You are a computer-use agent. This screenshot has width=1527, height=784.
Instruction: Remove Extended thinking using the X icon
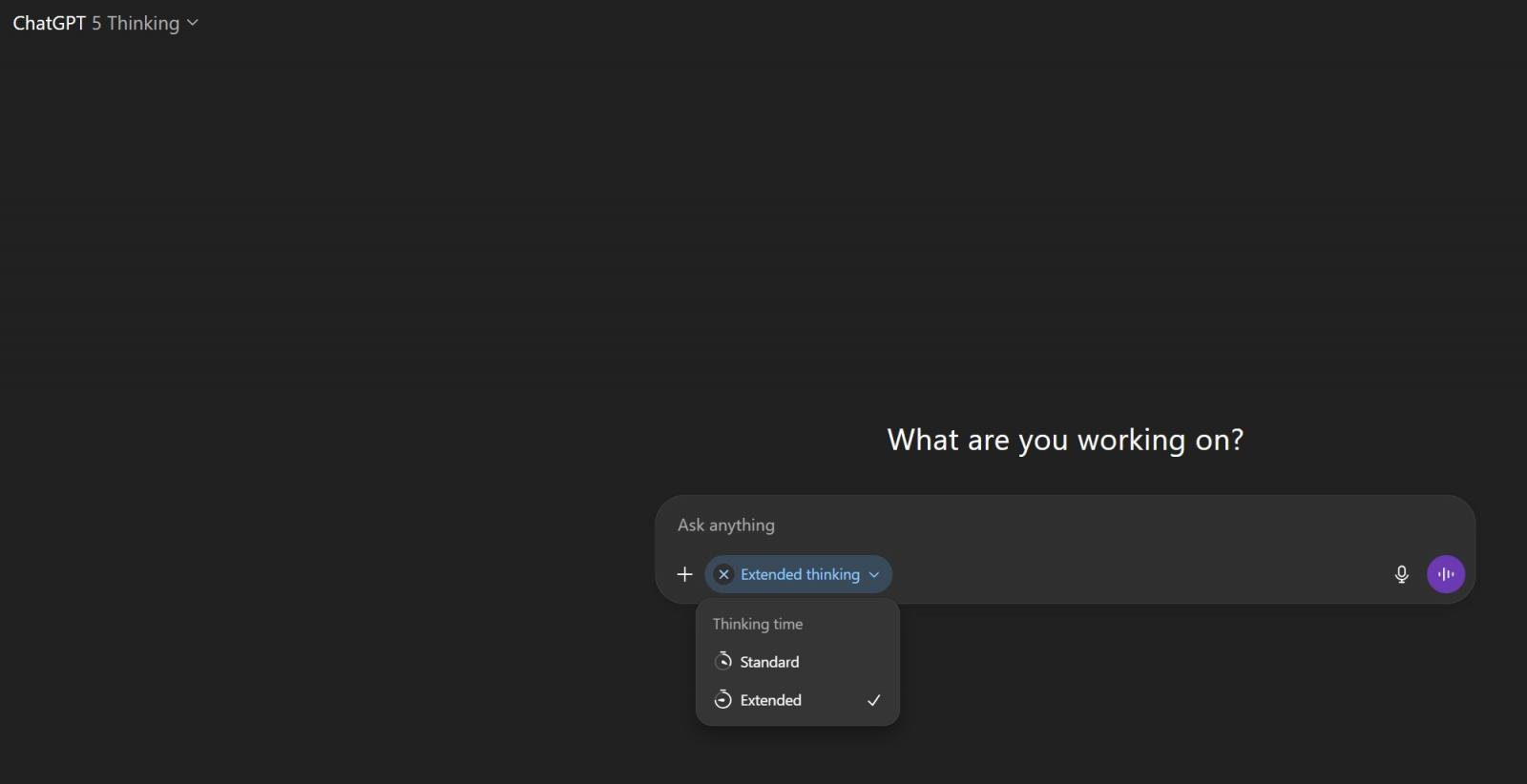click(x=723, y=574)
